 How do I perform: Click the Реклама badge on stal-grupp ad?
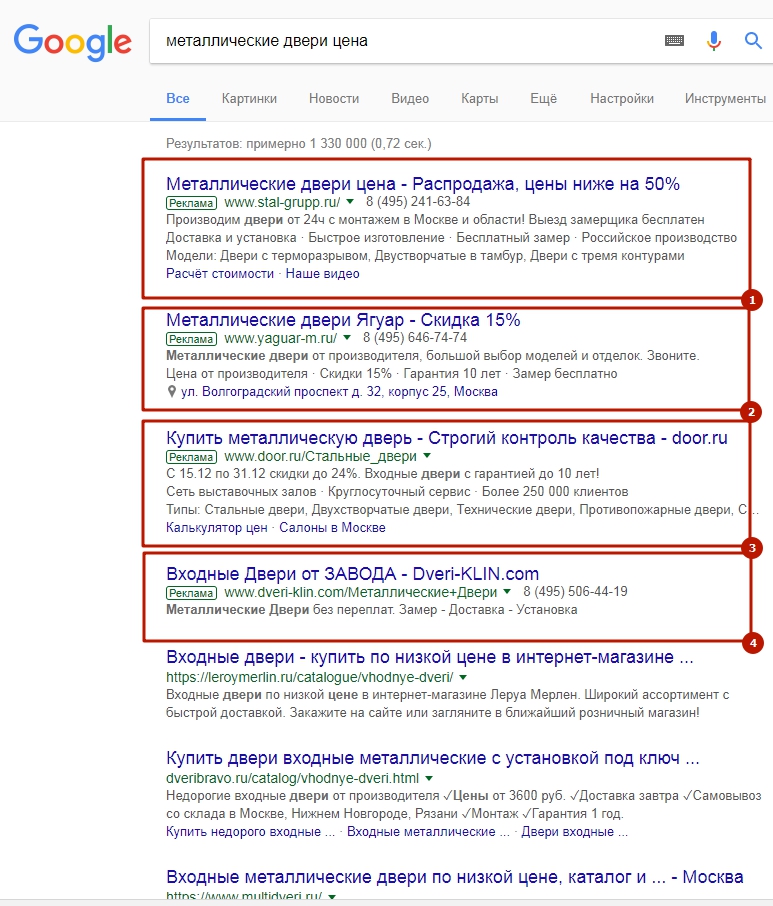pos(192,203)
